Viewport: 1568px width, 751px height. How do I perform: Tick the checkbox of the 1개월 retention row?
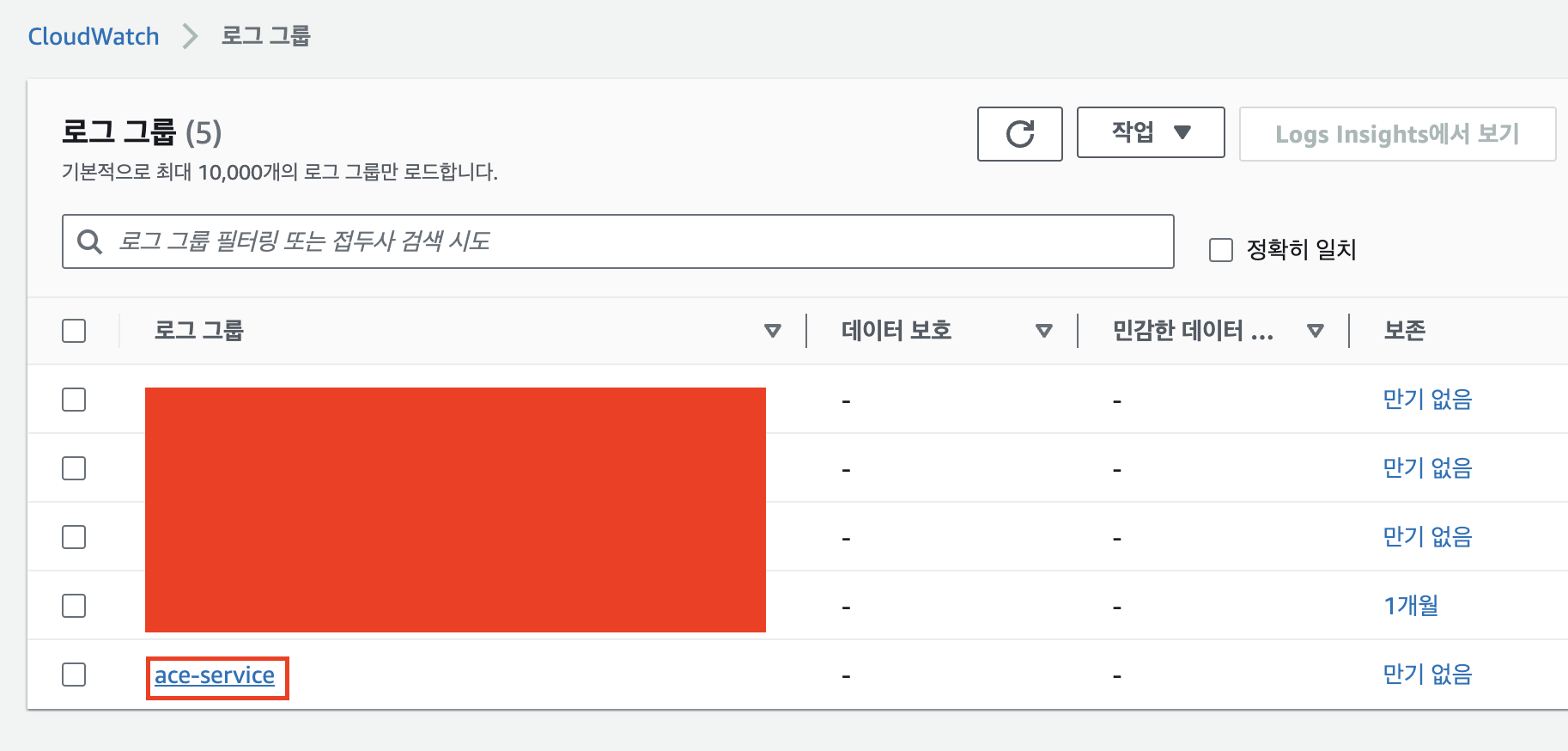pyautogui.click(x=74, y=606)
